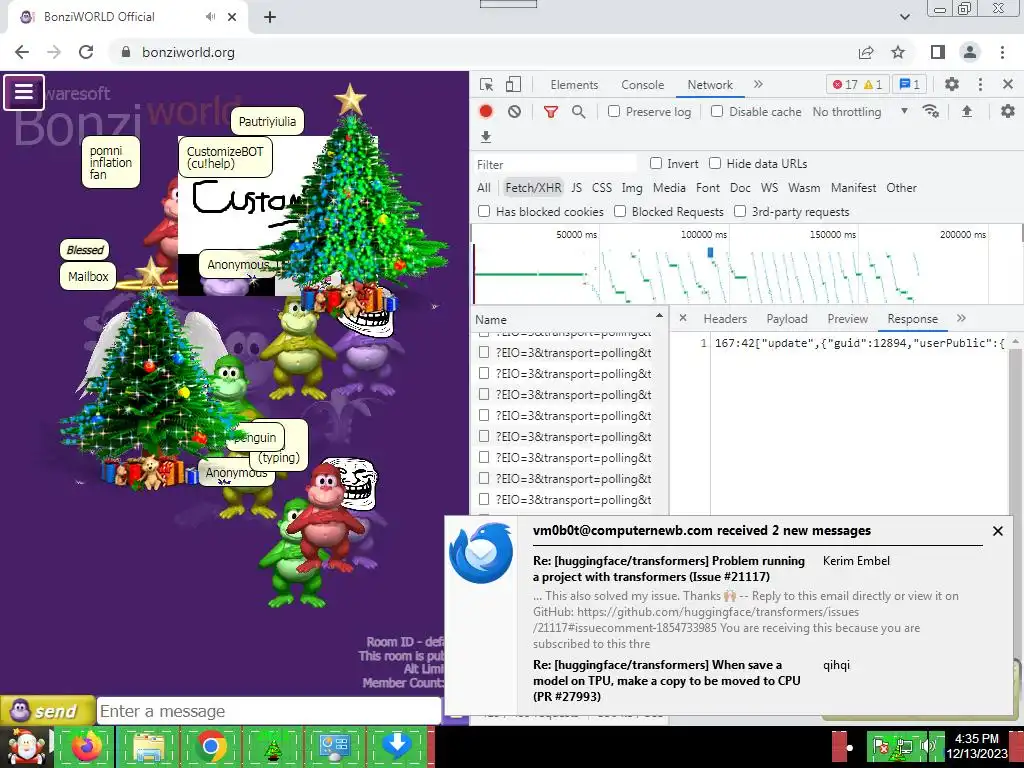
Task: Check 3rd-party requests
Action: [740, 211]
